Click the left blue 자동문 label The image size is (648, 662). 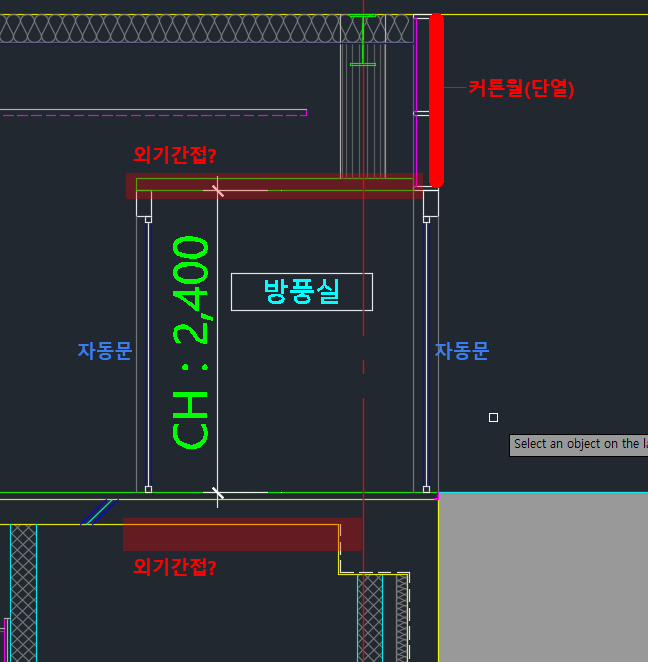105,351
